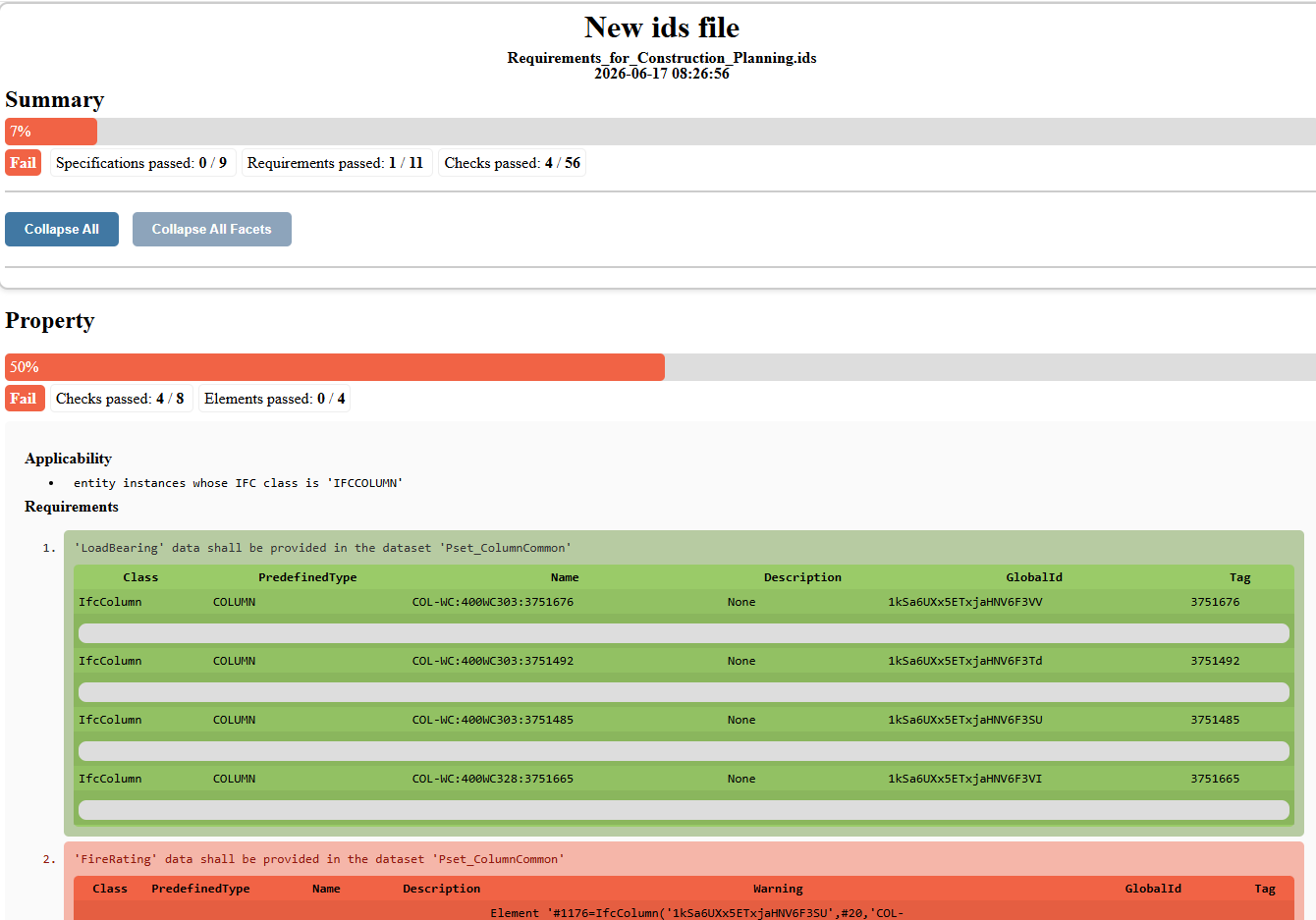Viewport: 1316px width, 920px height.
Task: Click the gray bar under row 3751665
Action: pyautogui.click(x=684, y=810)
